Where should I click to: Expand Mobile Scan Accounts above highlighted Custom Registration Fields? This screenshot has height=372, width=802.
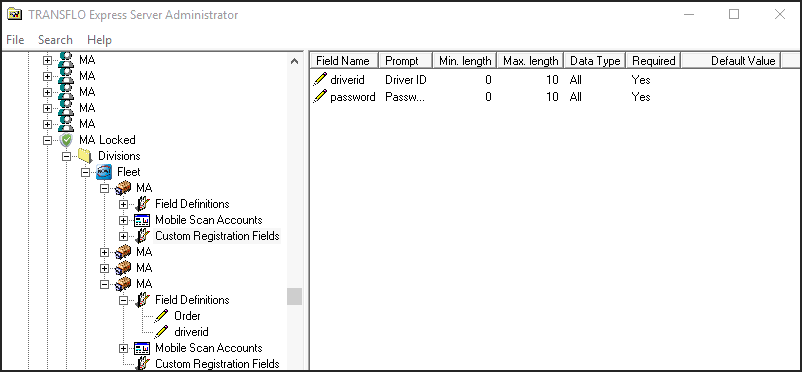123,220
